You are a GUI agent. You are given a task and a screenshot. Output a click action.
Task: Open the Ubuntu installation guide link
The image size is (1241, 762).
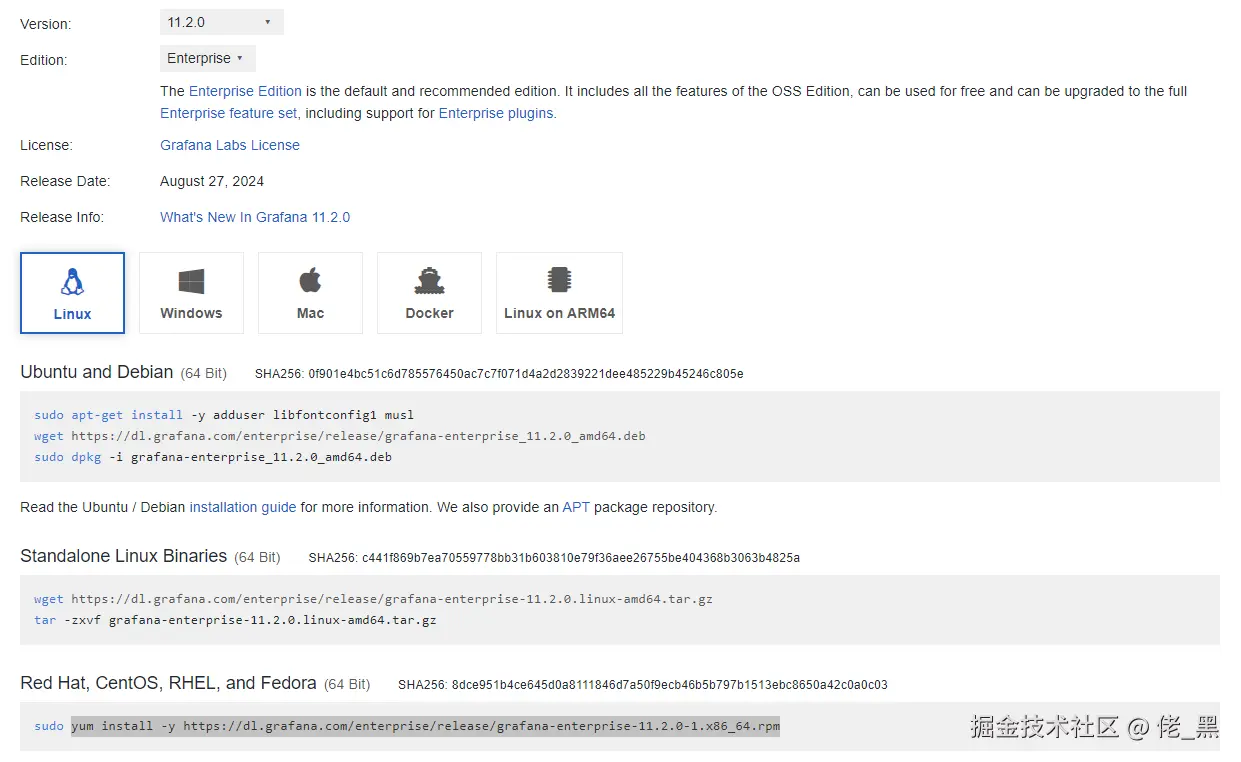pyautogui.click(x=243, y=507)
